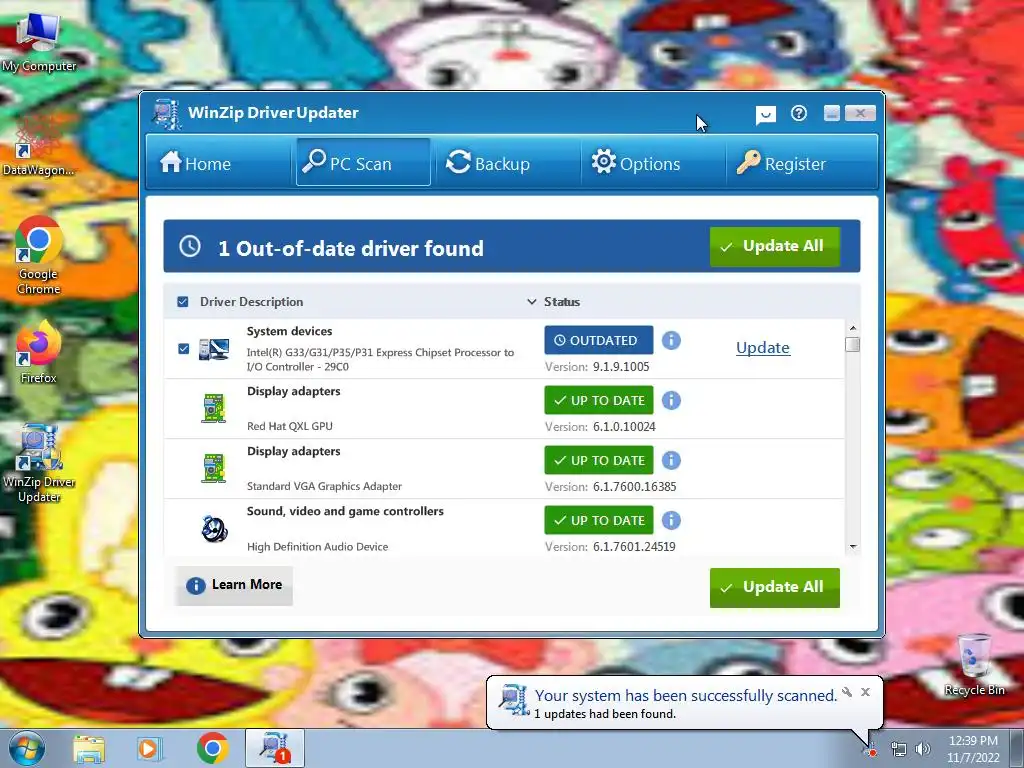Viewport: 1024px width, 768px height.
Task: Open the feedback message icon in title bar
Action: 765,115
